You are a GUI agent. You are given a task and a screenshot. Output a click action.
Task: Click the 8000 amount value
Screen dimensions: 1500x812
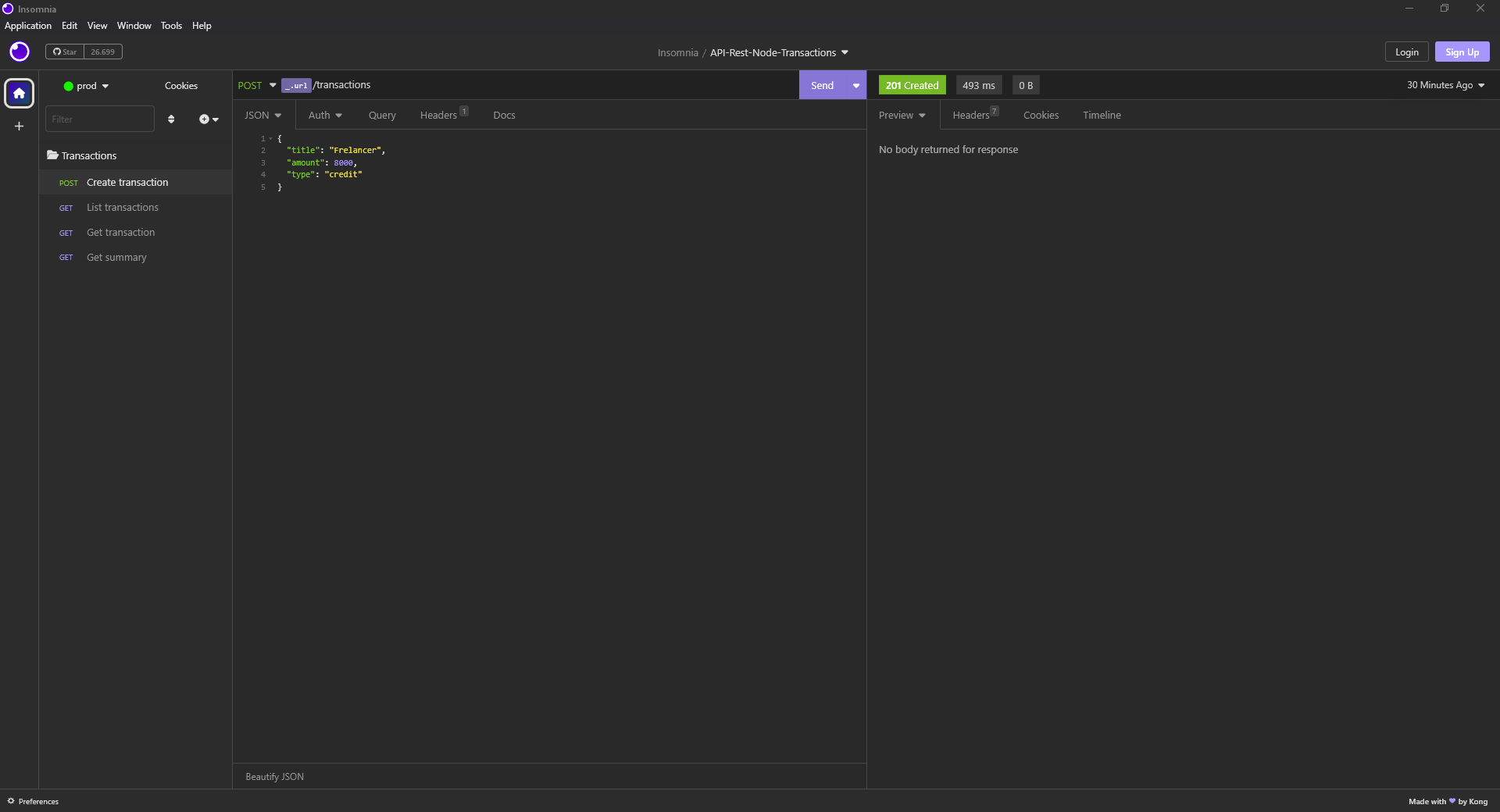point(343,162)
